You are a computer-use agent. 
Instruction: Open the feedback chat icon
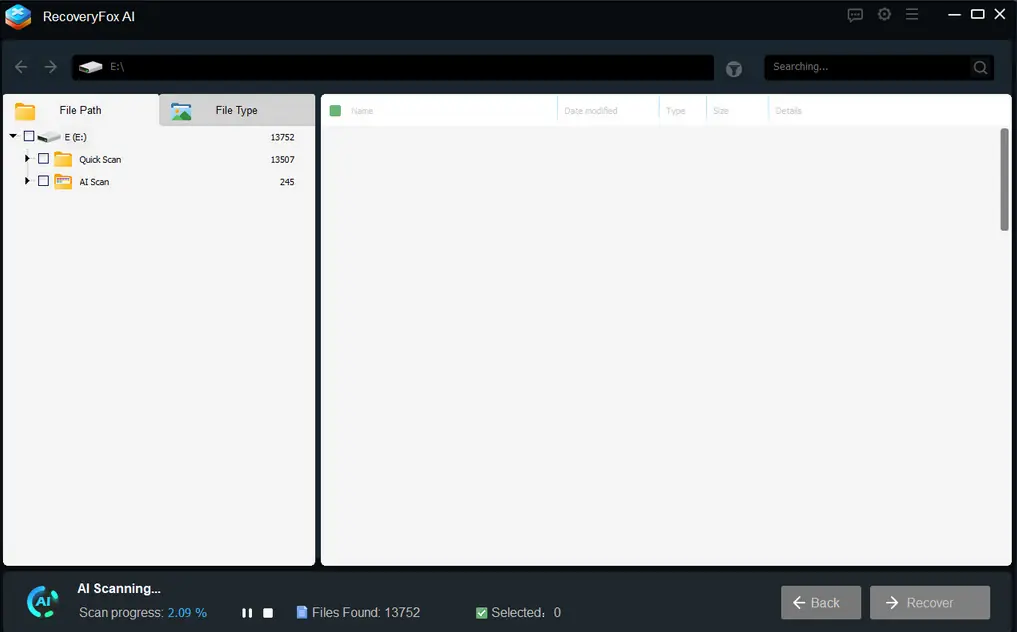click(855, 15)
